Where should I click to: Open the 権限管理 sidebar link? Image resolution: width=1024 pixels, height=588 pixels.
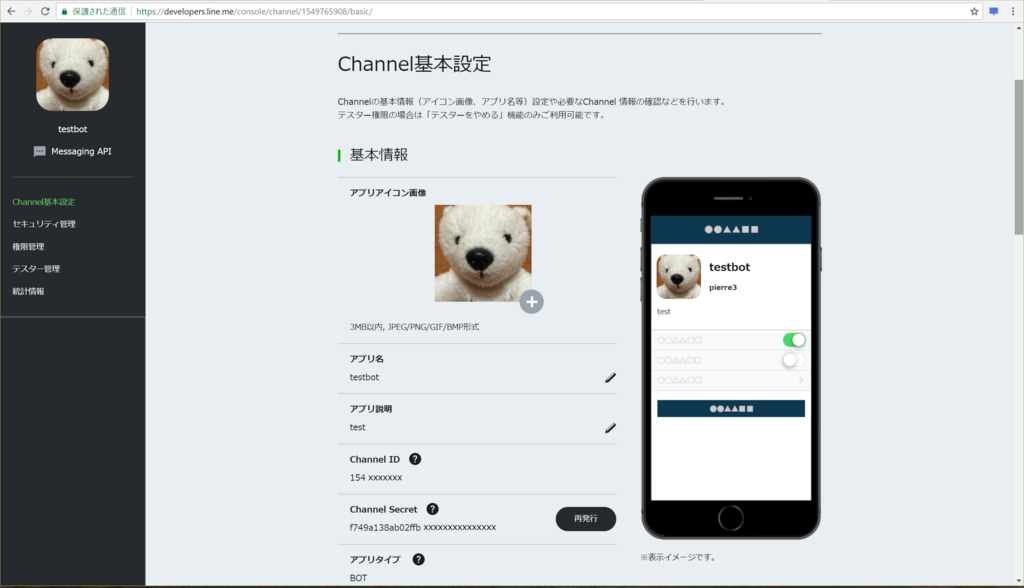[x=28, y=245]
